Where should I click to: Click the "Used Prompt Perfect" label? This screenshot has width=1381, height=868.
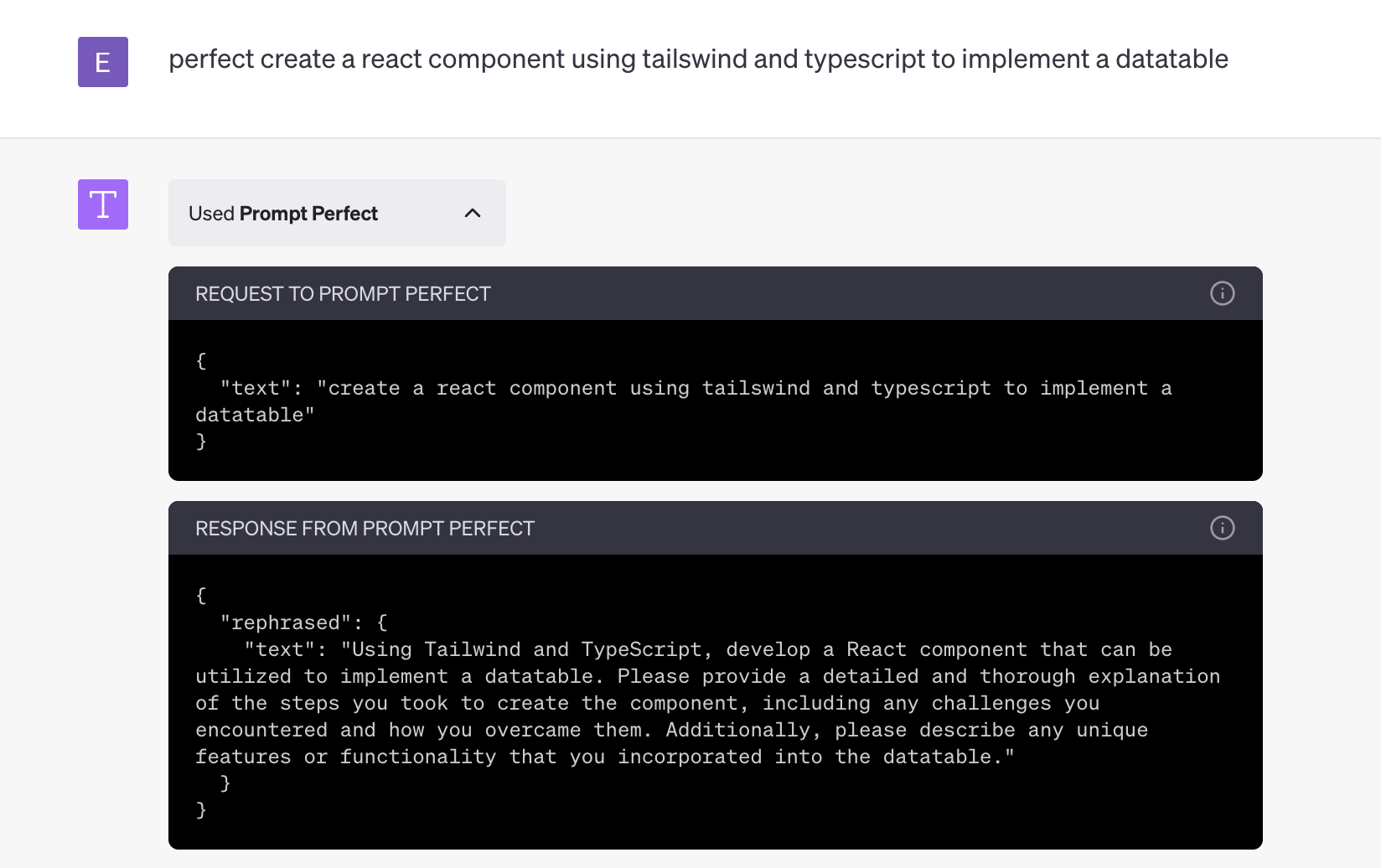283,214
